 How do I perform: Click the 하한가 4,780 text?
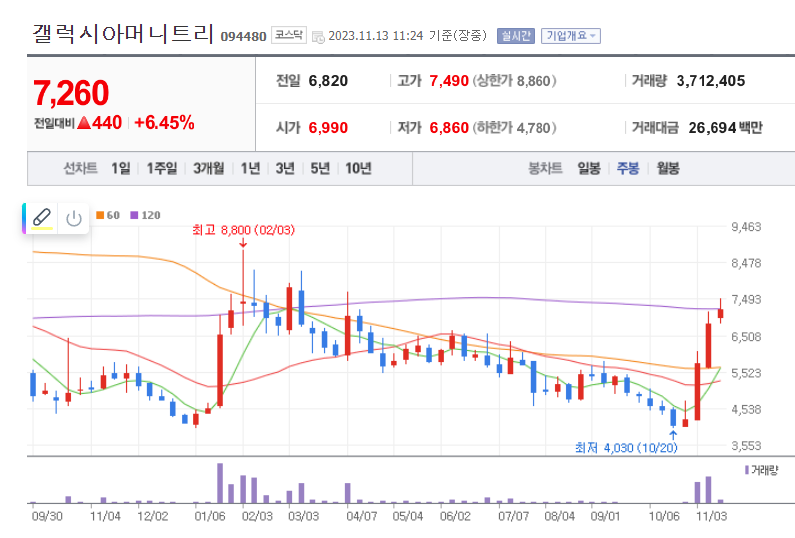(x=514, y=128)
